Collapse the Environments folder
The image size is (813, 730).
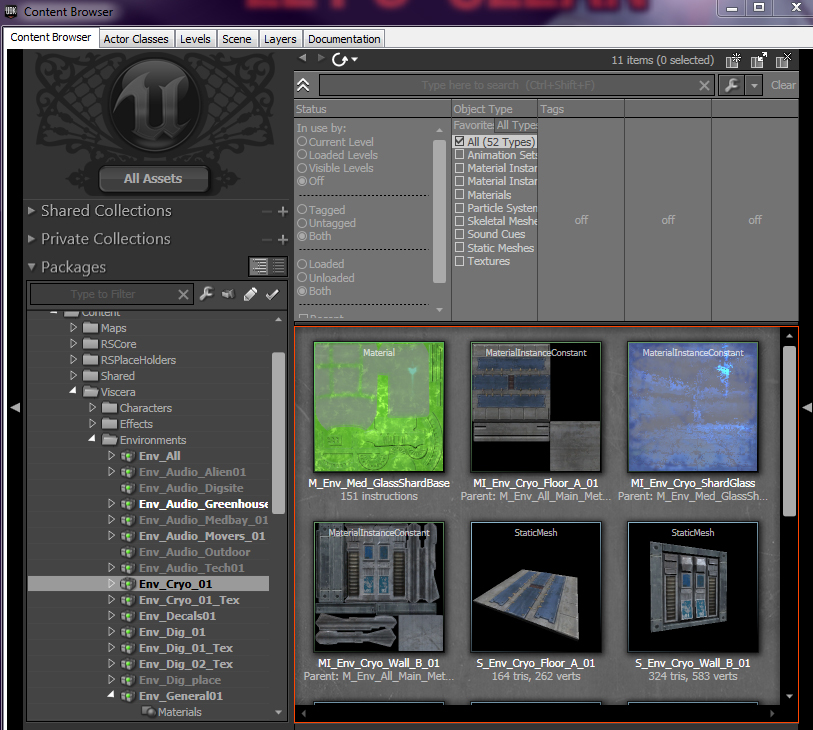[x=92, y=439]
